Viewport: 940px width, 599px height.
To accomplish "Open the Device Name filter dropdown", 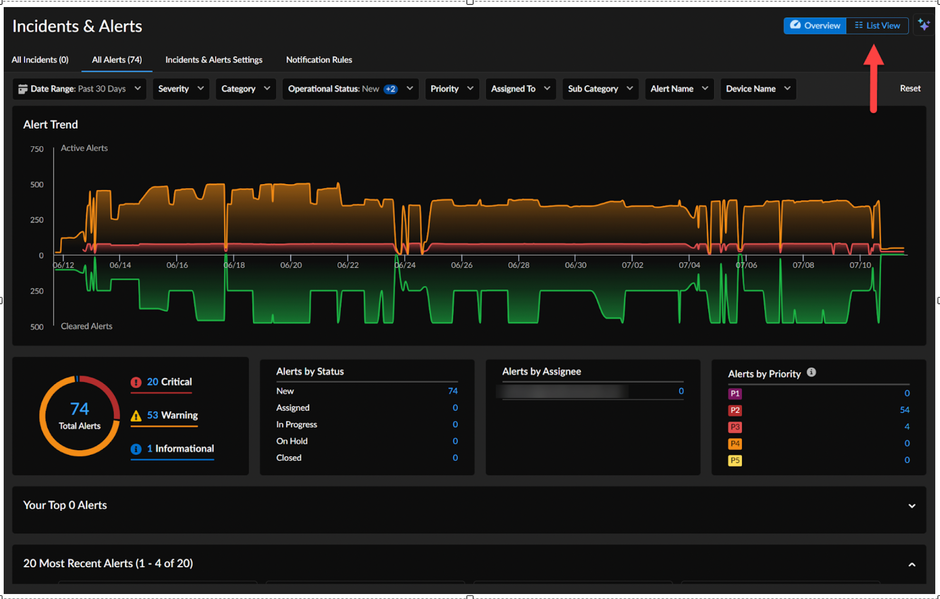I will click(x=758, y=89).
